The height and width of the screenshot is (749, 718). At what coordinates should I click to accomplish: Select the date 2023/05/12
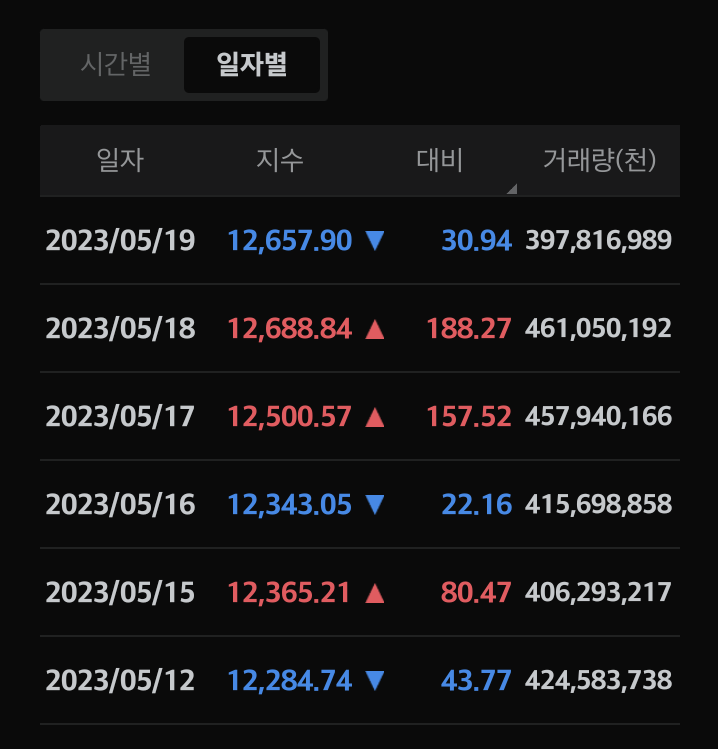pos(120,681)
